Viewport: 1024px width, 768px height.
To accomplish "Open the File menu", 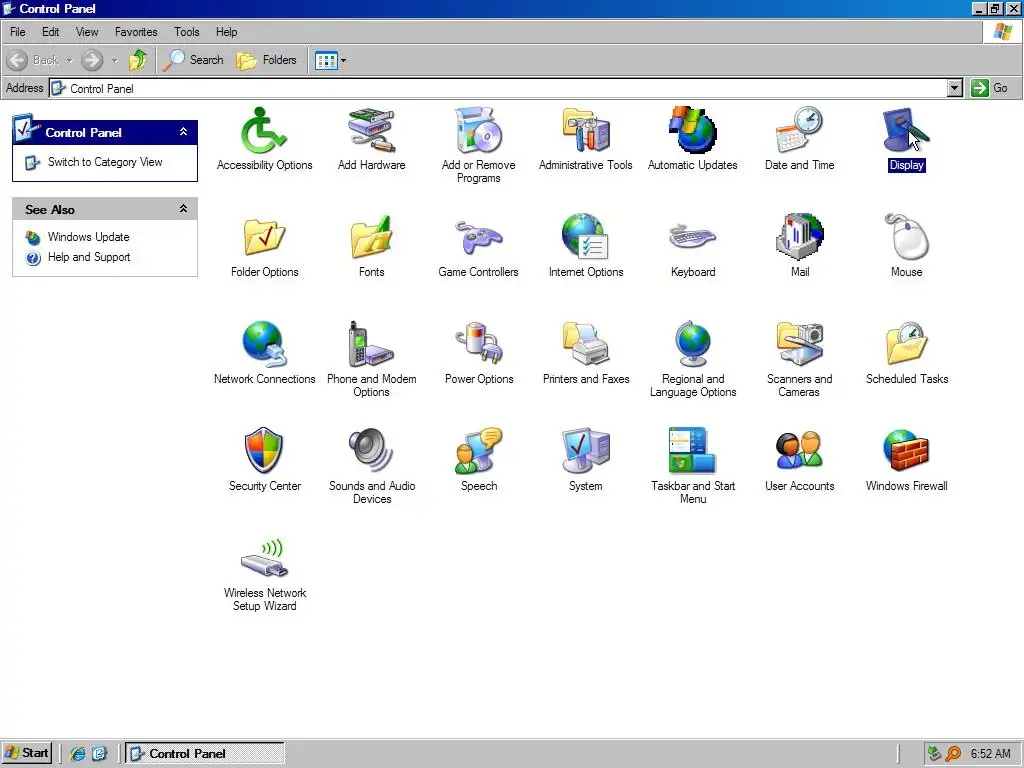I will (18, 32).
